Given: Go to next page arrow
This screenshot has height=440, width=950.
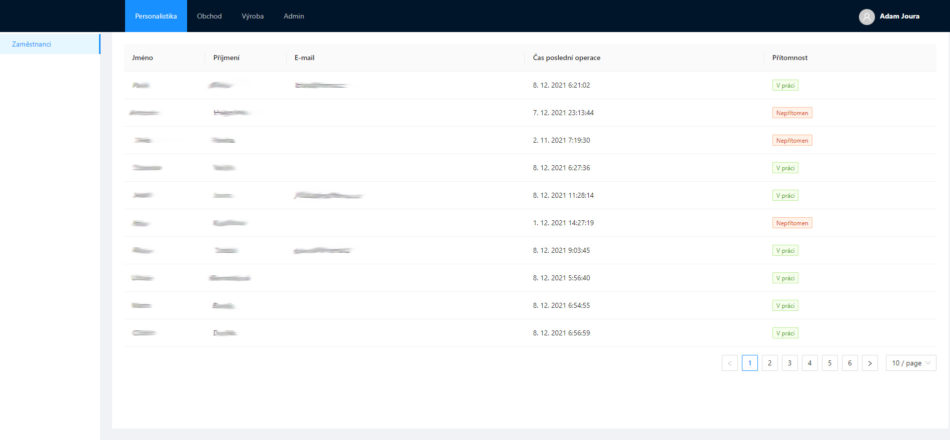Looking at the screenshot, I should 869,363.
